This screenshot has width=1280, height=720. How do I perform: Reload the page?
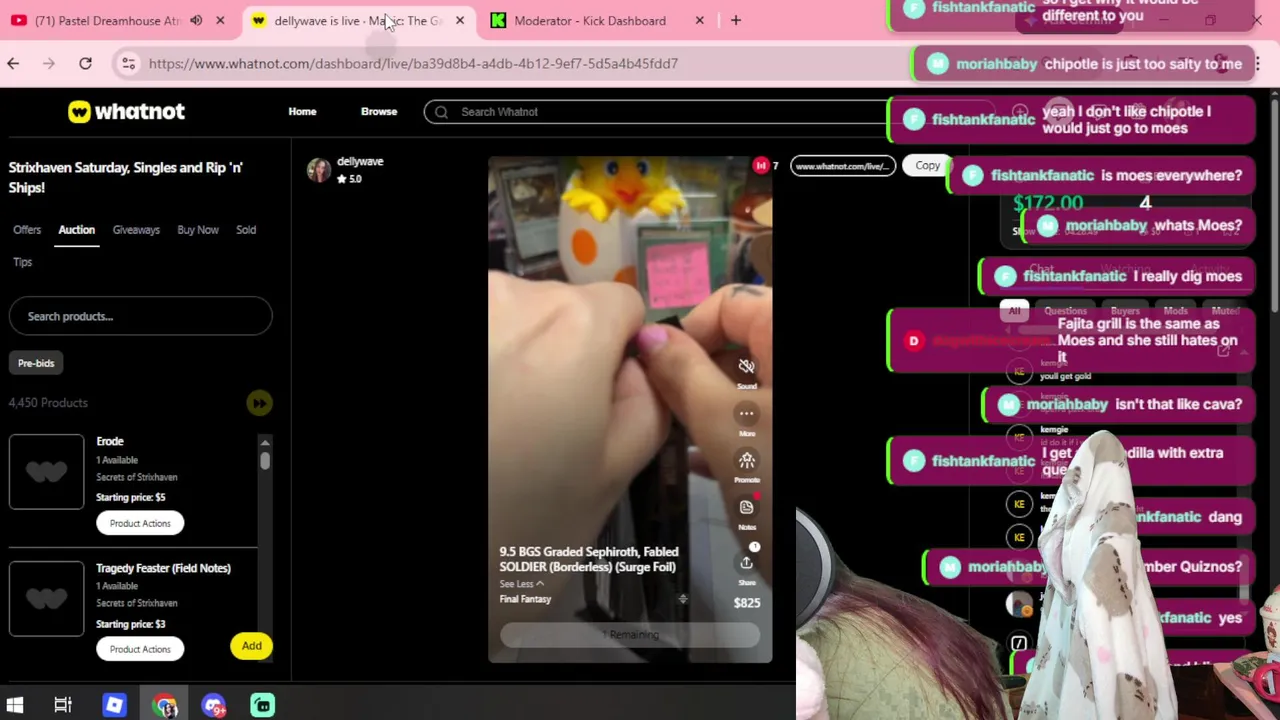(85, 63)
